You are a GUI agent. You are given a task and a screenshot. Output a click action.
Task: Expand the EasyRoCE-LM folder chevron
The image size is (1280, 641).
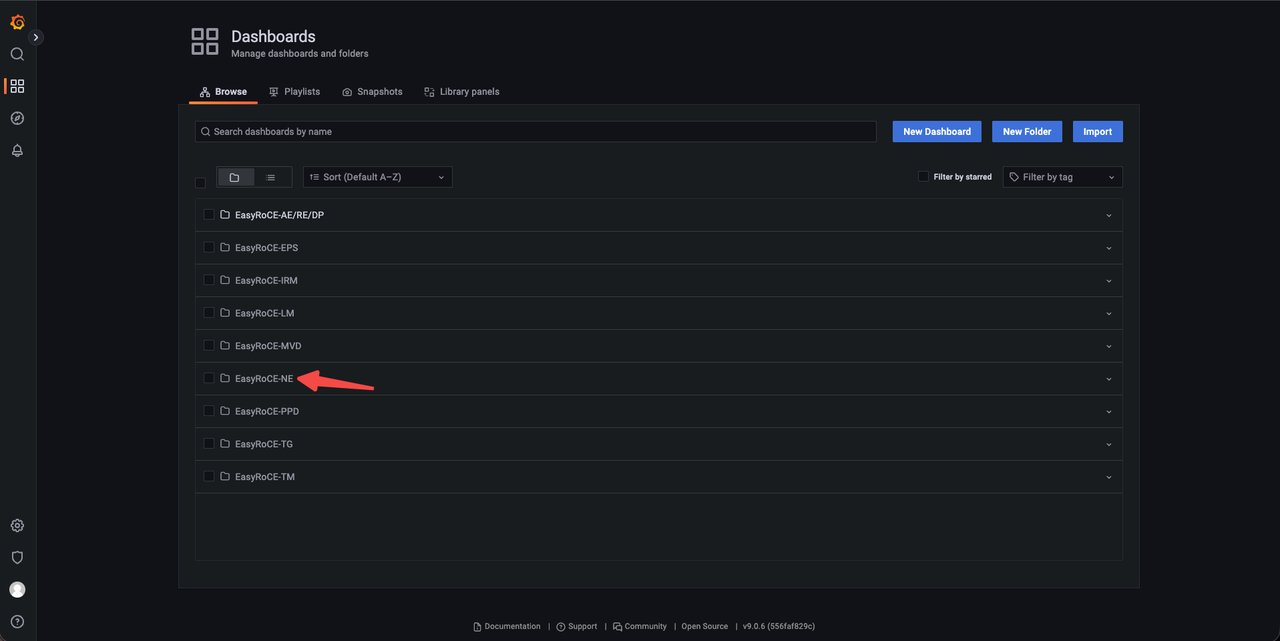tap(1109, 313)
